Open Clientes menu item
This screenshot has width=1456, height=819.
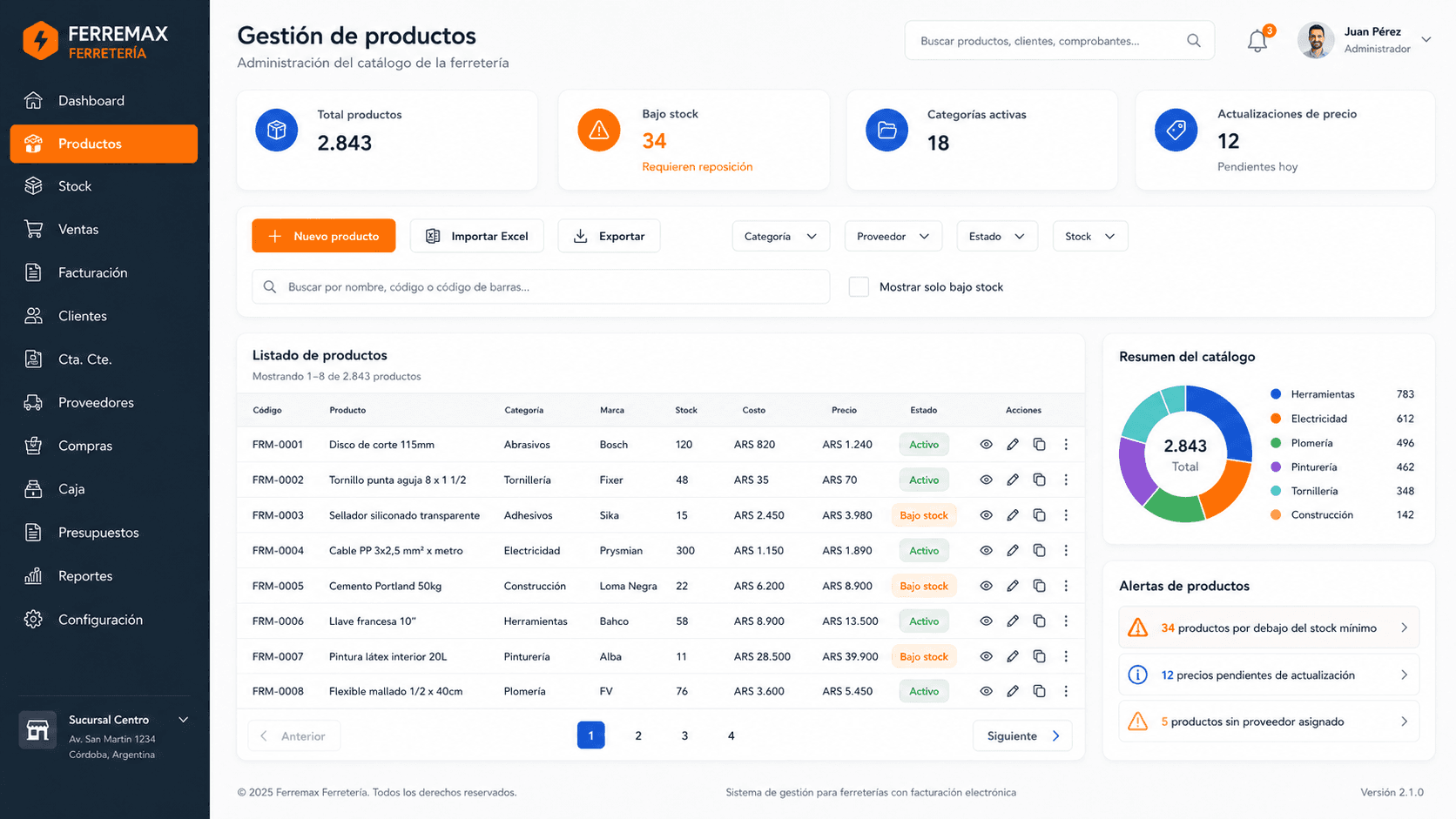pos(104,316)
